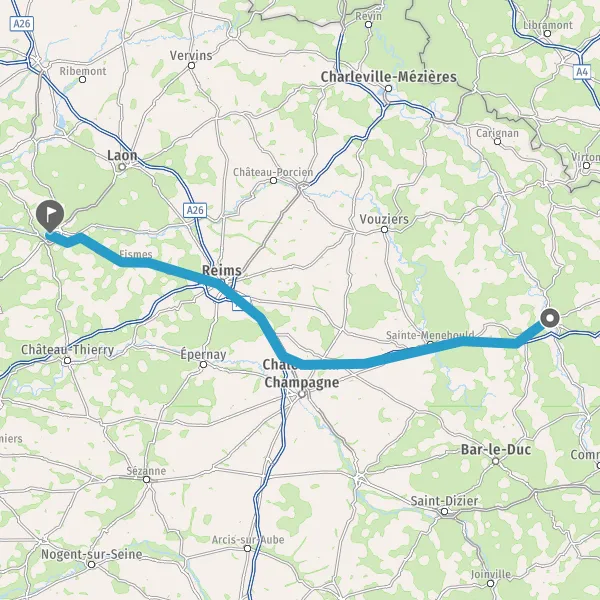Click the Nogent-sur-Seine label
The image size is (600, 600).
click(91, 554)
